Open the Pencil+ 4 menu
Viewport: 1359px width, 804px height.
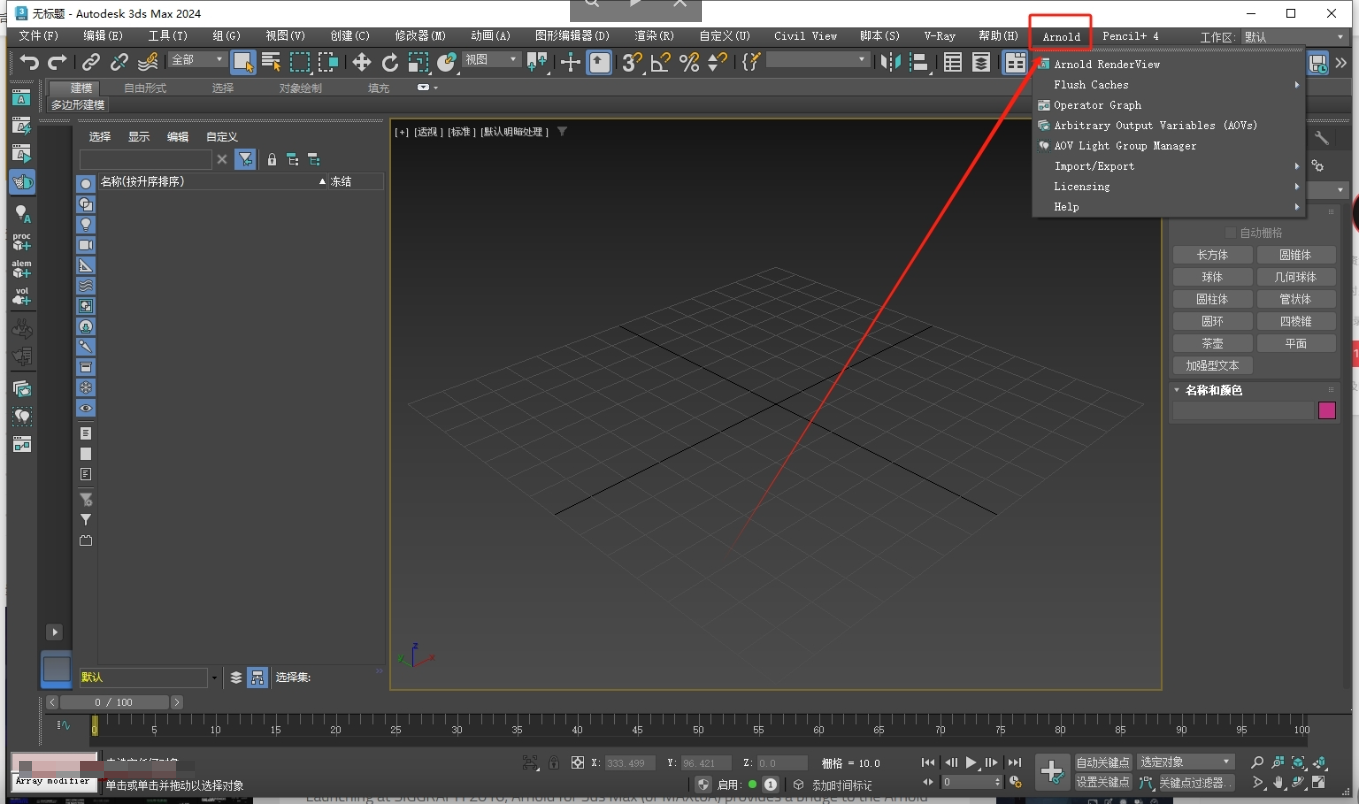[1130, 36]
